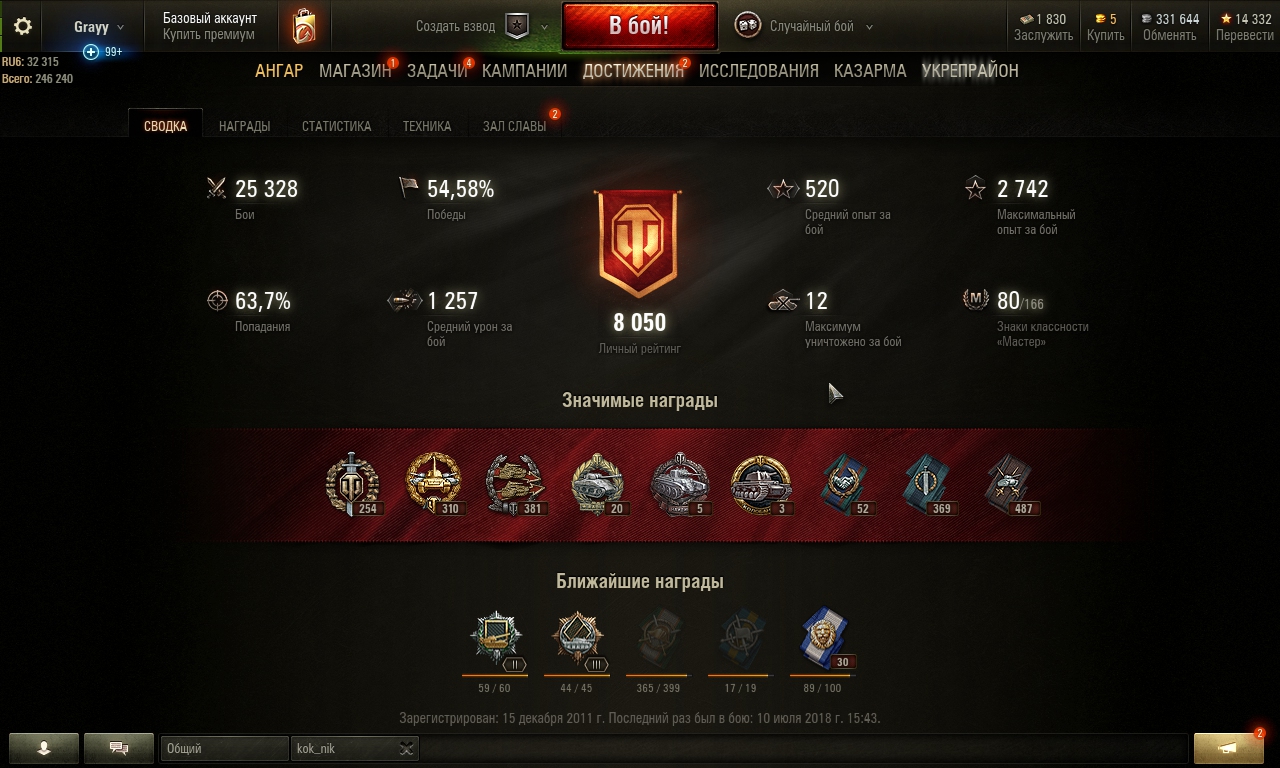Open the settings gear menu
The image size is (1280, 768).
pyautogui.click(x=23, y=27)
